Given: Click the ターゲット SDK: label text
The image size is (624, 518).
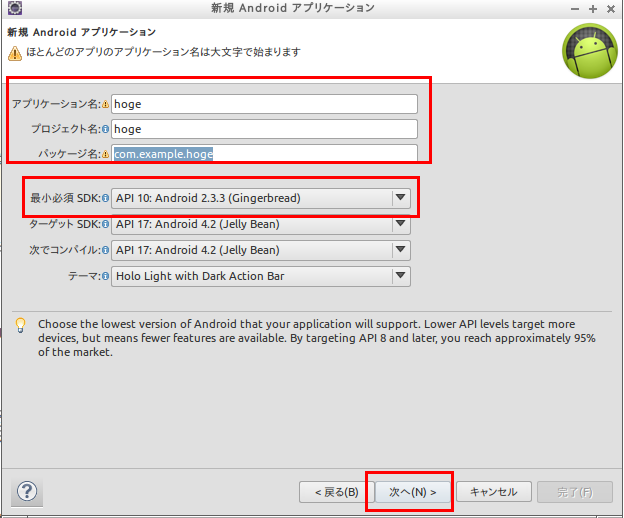Looking at the screenshot, I should (65, 224).
